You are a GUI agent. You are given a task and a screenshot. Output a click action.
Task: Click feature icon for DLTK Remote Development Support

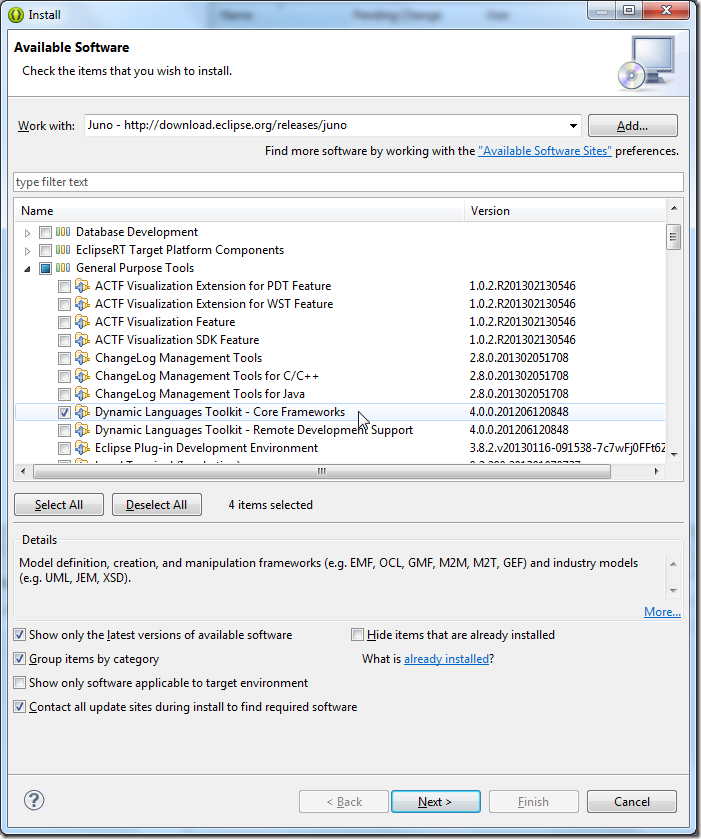[x=82, y=430]
